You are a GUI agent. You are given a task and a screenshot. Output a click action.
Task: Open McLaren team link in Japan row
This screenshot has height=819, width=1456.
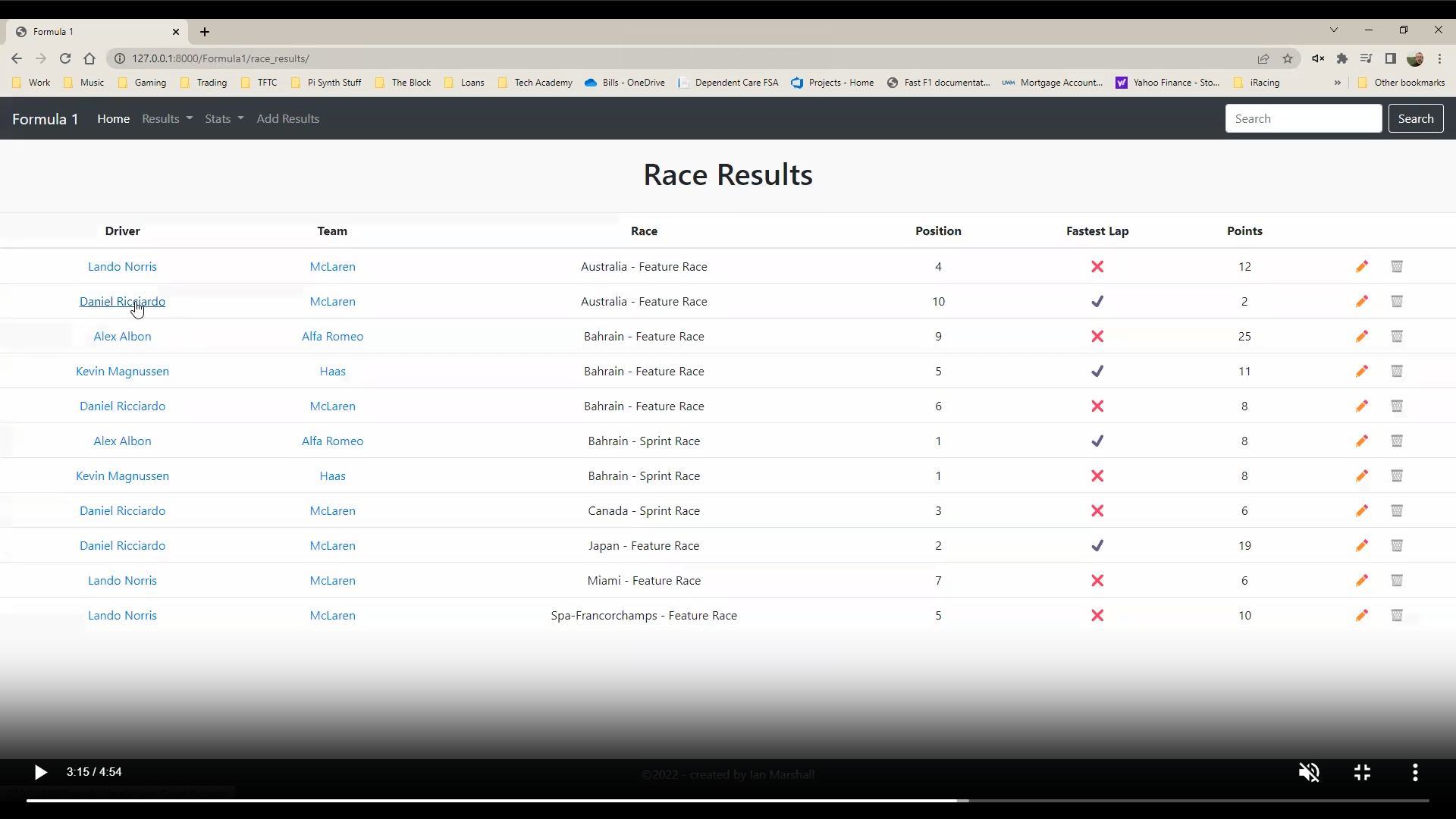pos(332,545)
